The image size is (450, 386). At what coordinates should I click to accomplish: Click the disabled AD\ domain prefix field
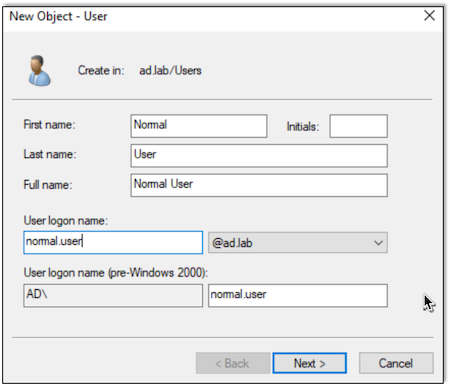(113, 295)
